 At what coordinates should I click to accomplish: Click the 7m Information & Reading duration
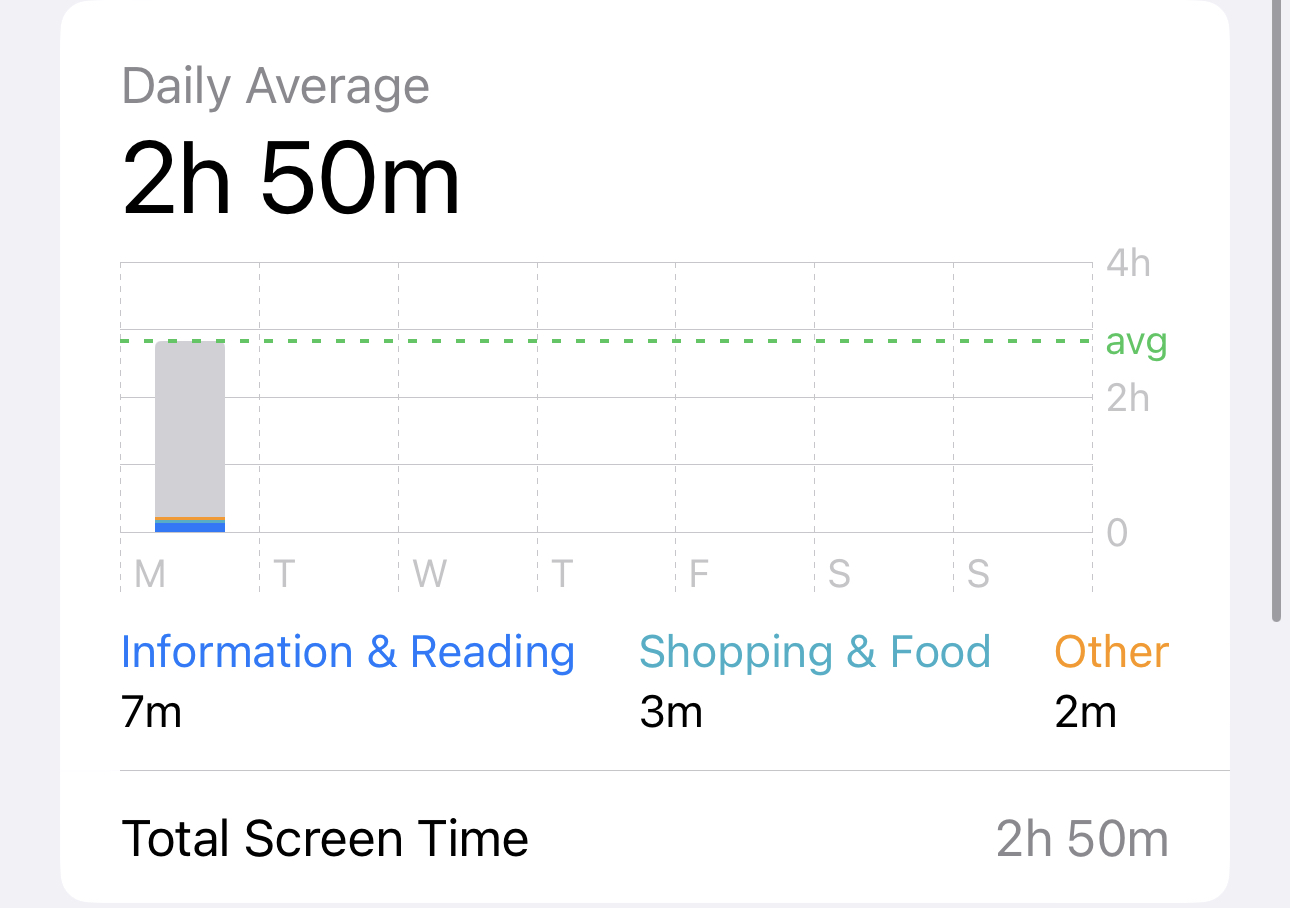pyautogui.click(x=151, y=713)
